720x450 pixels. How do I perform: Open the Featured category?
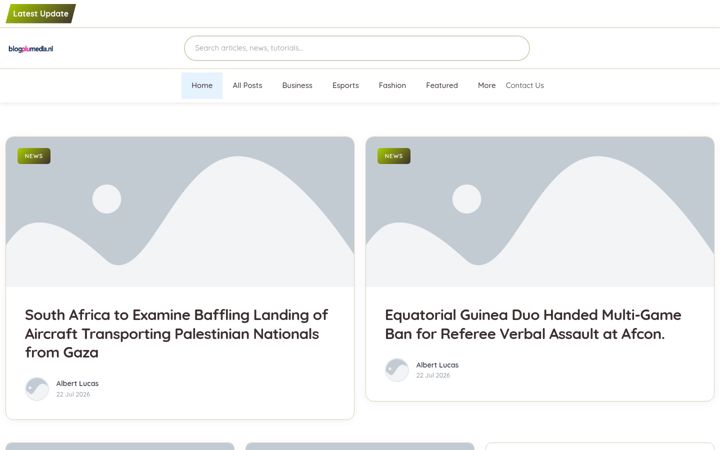point(442,85)
